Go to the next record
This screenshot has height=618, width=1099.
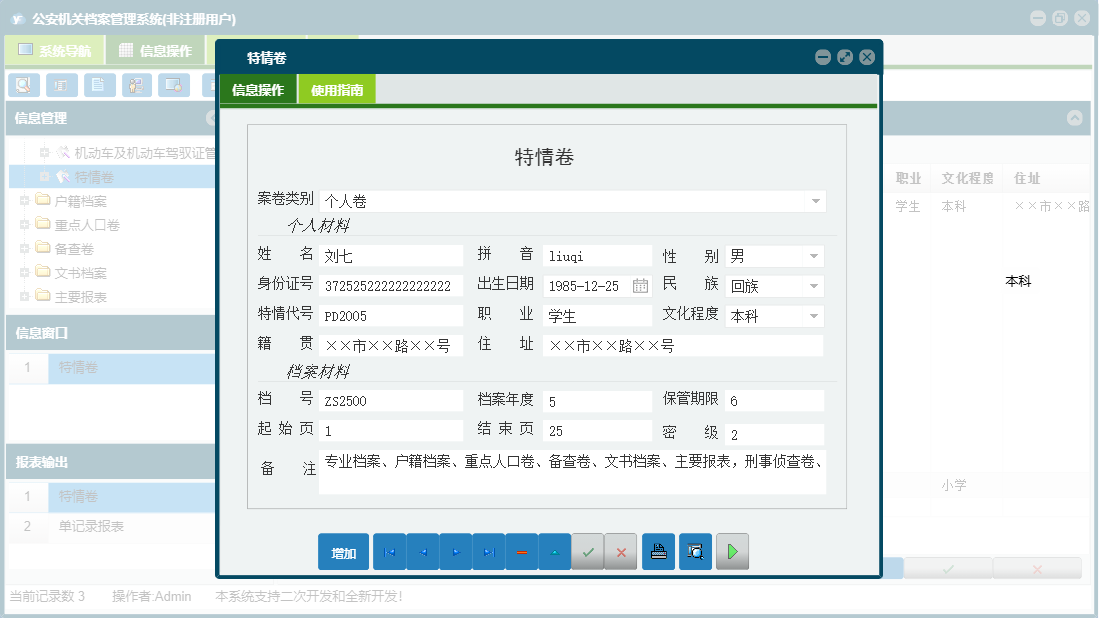click(455, 551)
